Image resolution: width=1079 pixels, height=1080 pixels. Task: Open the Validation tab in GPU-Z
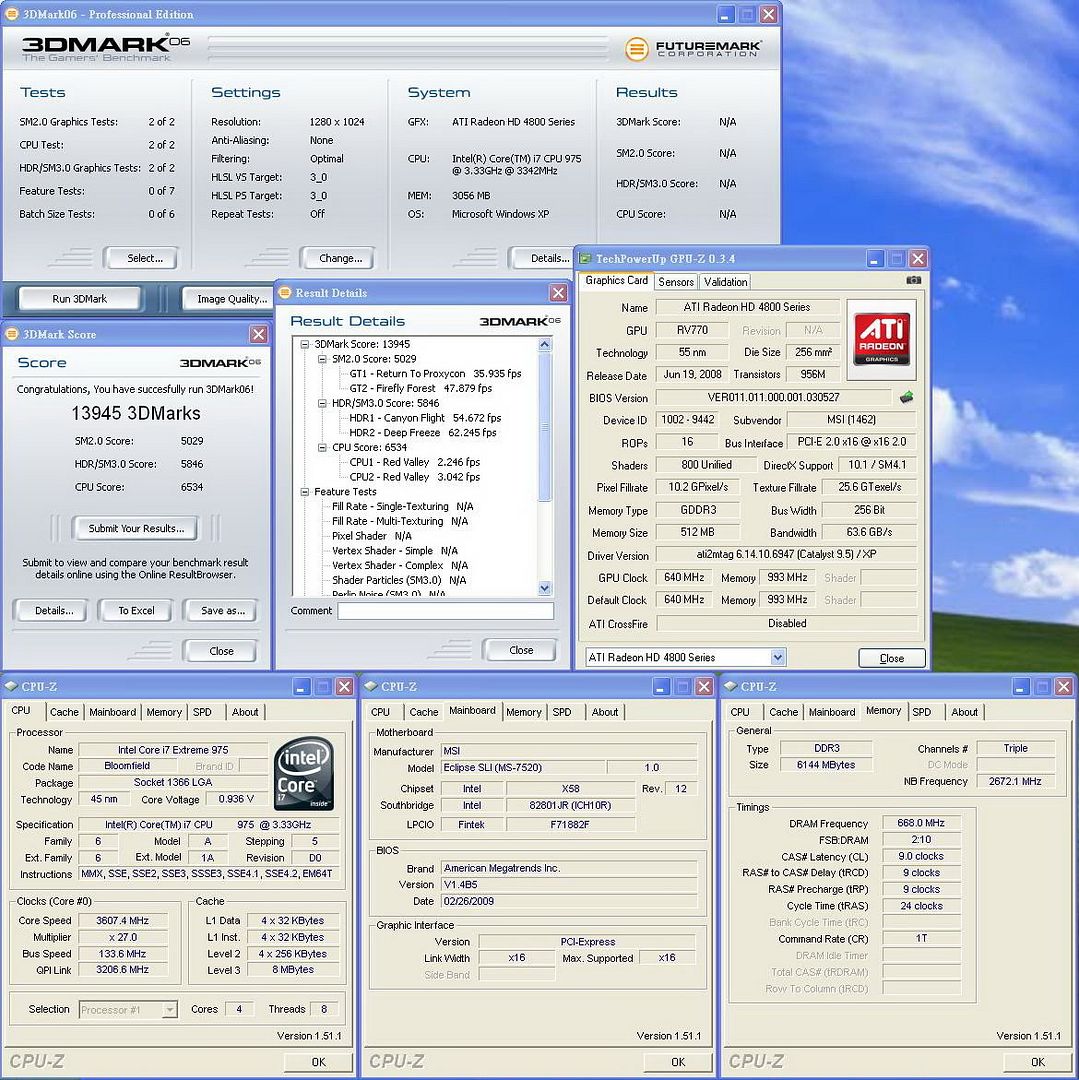coord(725,282)
